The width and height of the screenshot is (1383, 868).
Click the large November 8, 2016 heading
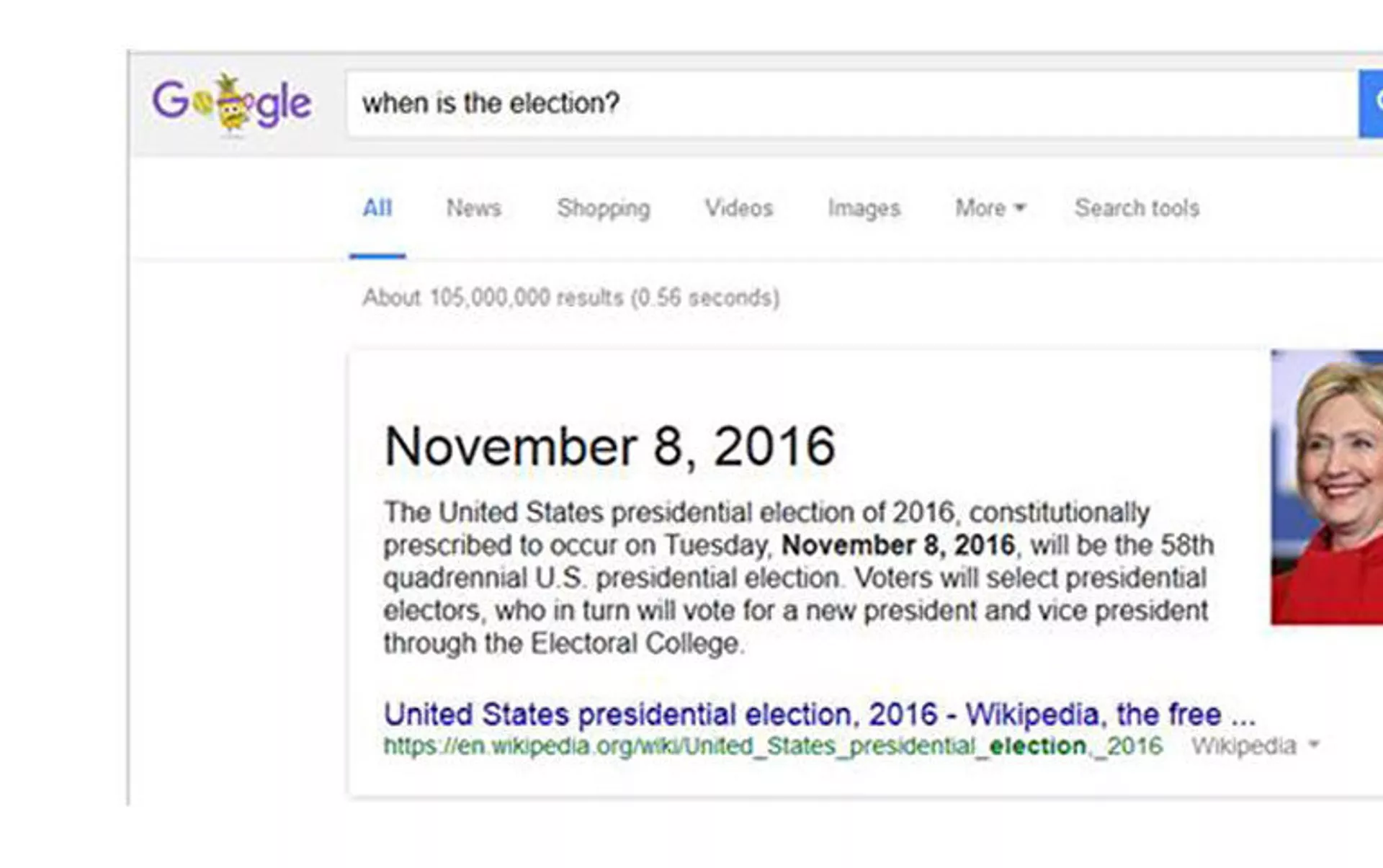coord(609,447)
